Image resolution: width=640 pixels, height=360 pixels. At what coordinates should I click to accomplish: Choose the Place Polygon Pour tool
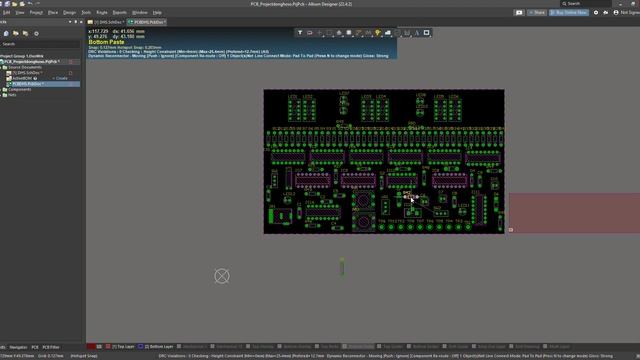[388, 33]
